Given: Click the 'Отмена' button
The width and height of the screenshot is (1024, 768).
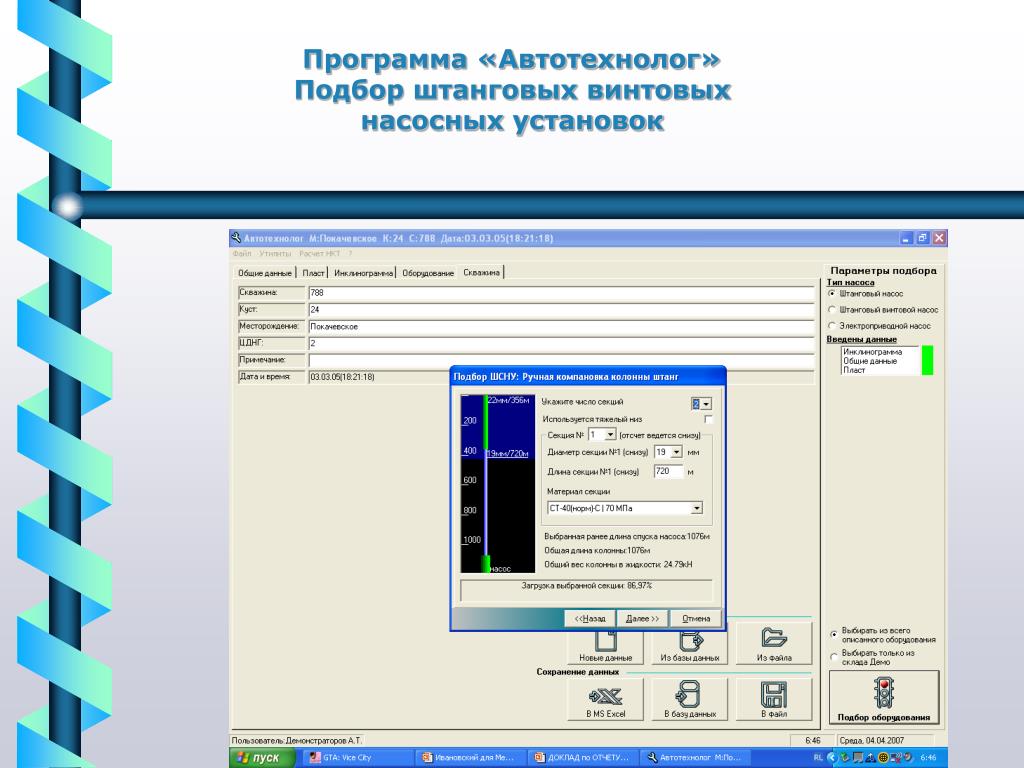Looking at the screenshot, I should pos(696,618).
